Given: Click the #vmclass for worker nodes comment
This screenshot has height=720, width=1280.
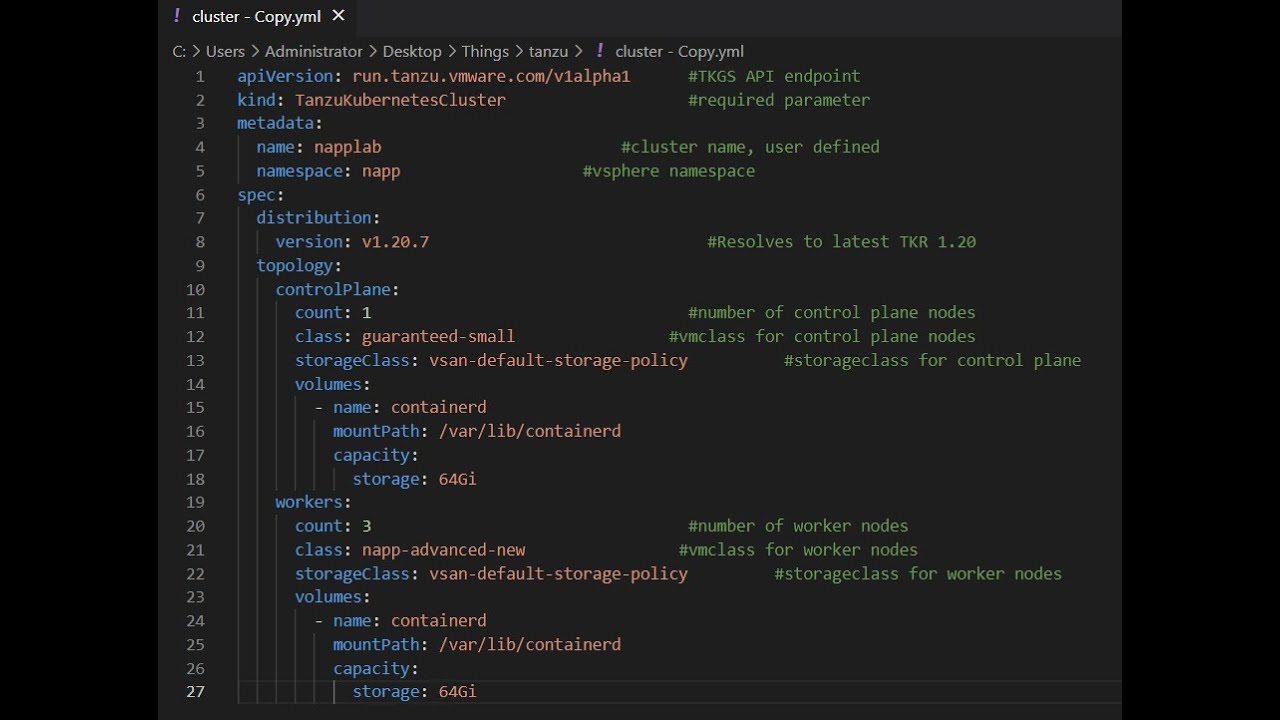Looking at the screenshot, I should coord(798,550).
